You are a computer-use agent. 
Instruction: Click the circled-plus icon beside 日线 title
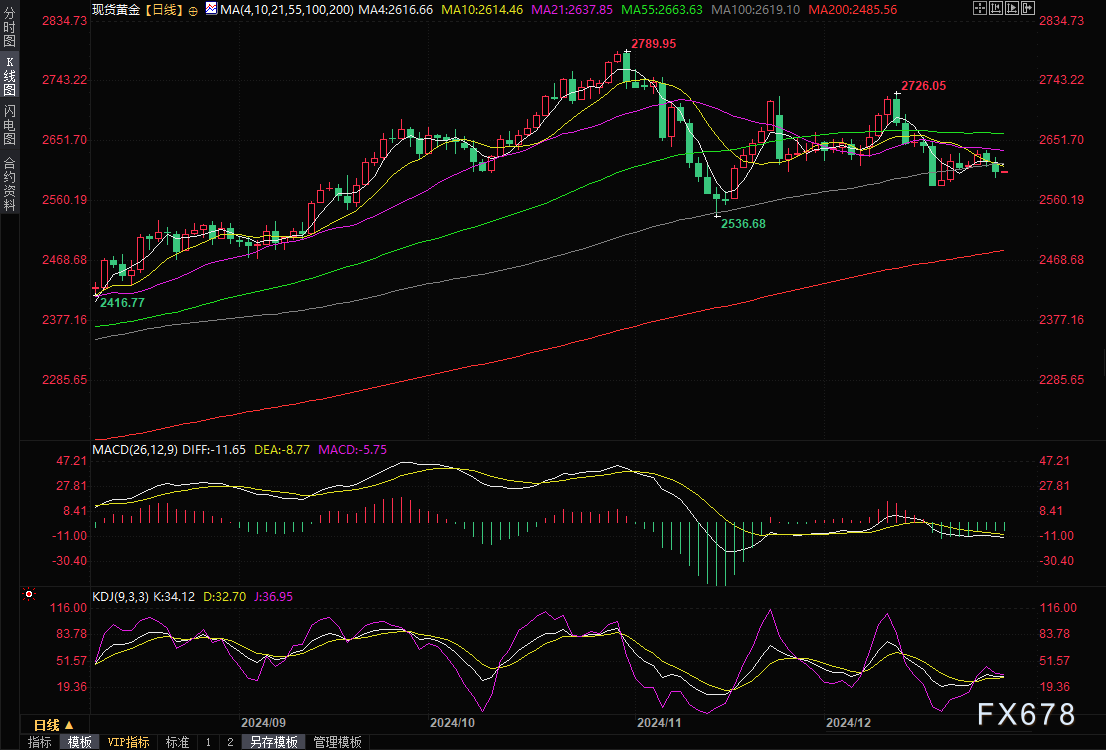(x=192, y=8)
